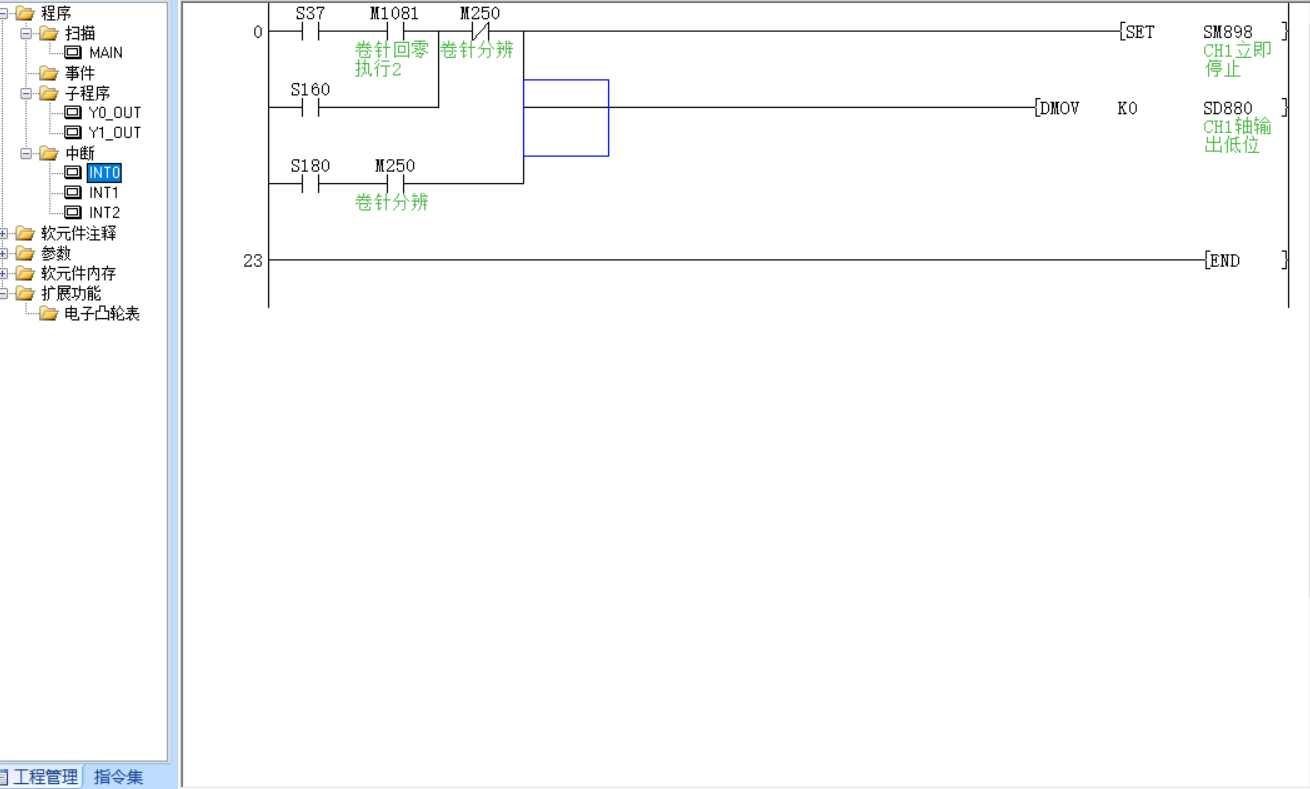1310x789 pixels.
Task: Click the program icon beside INT1
Action: click(x=73, y=192)
